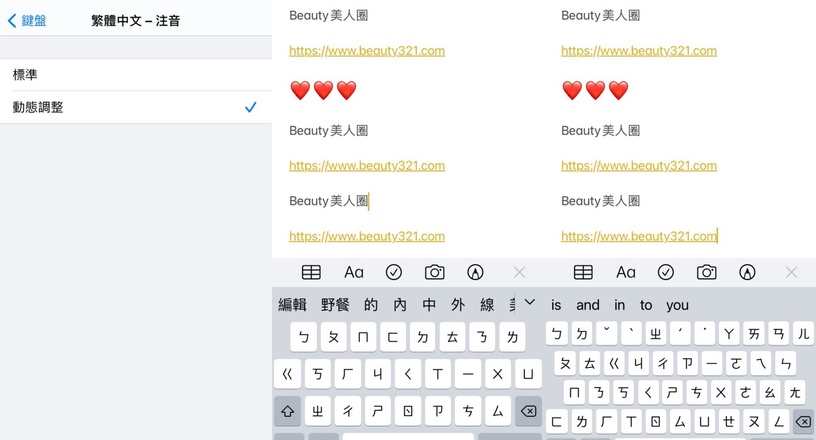Tap ㄡ key on the right keyboard

[754, 421]
